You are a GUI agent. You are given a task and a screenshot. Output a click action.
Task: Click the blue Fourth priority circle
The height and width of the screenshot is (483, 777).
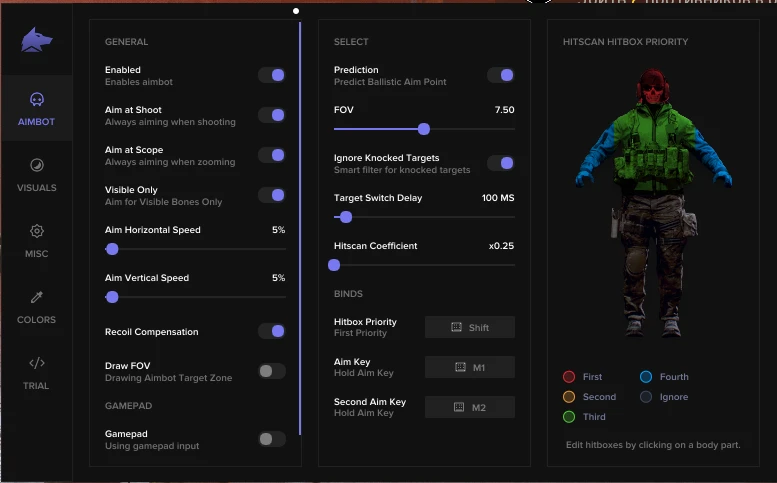click(646, 377)
